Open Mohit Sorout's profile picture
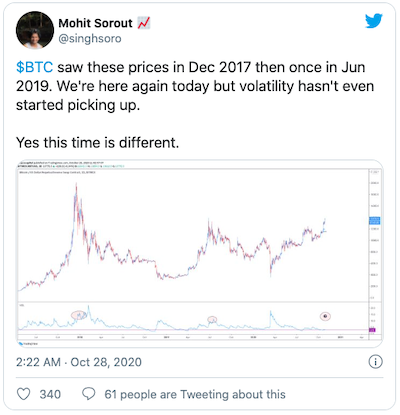The height and width of the screenshot is (415, 400). pos(35,30)
